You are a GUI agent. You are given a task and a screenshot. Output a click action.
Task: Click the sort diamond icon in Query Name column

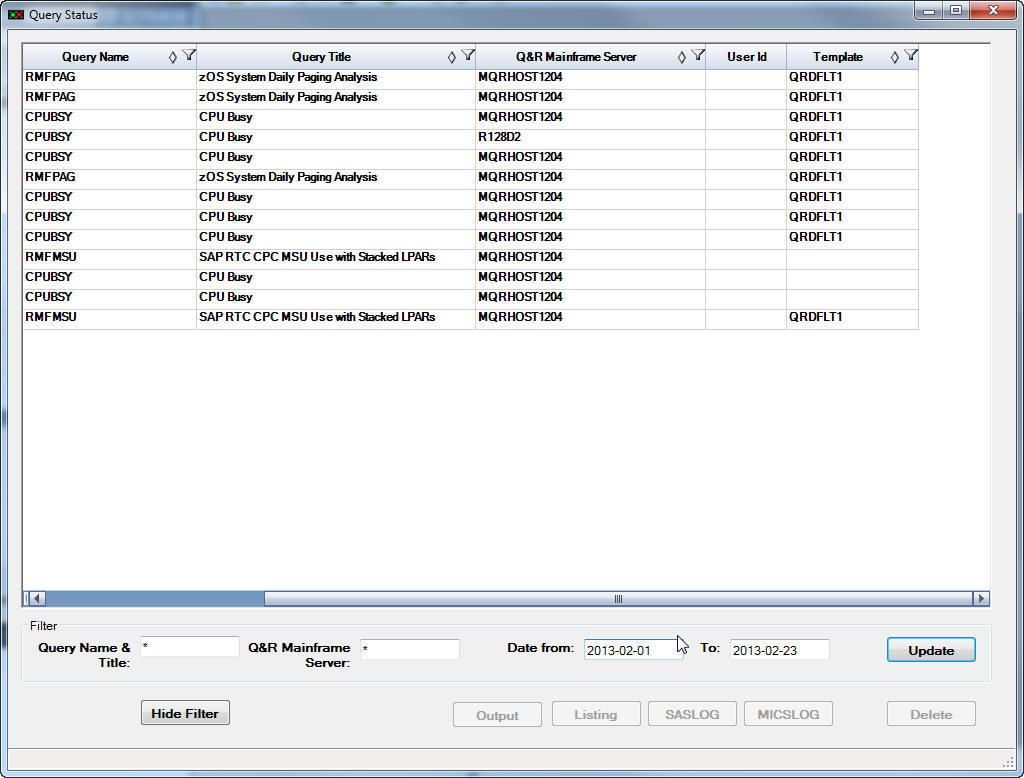[x=172, y=57]
